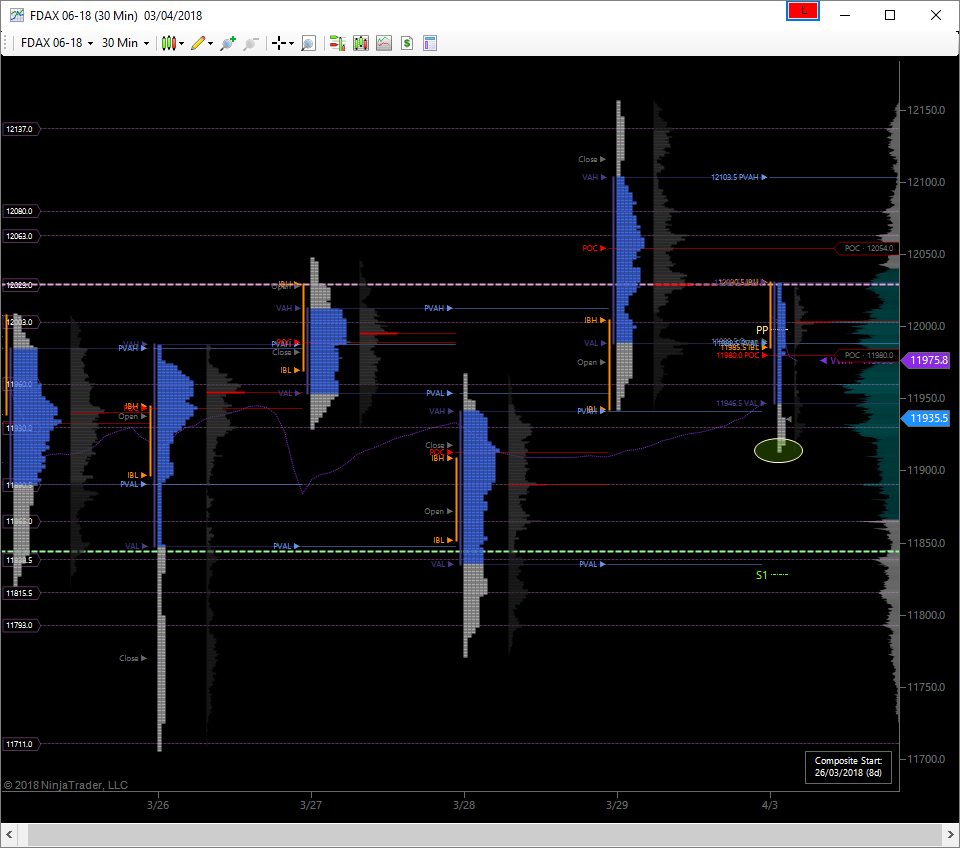Screen dimensions: 960x848
Task: Click the 3/29 date label on time axis
Action: pyautogui.click(x=617, y=805)
